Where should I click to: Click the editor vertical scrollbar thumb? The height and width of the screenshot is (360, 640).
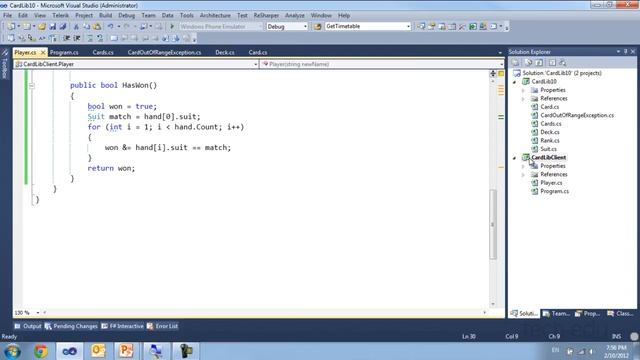[x=493, y=224]
